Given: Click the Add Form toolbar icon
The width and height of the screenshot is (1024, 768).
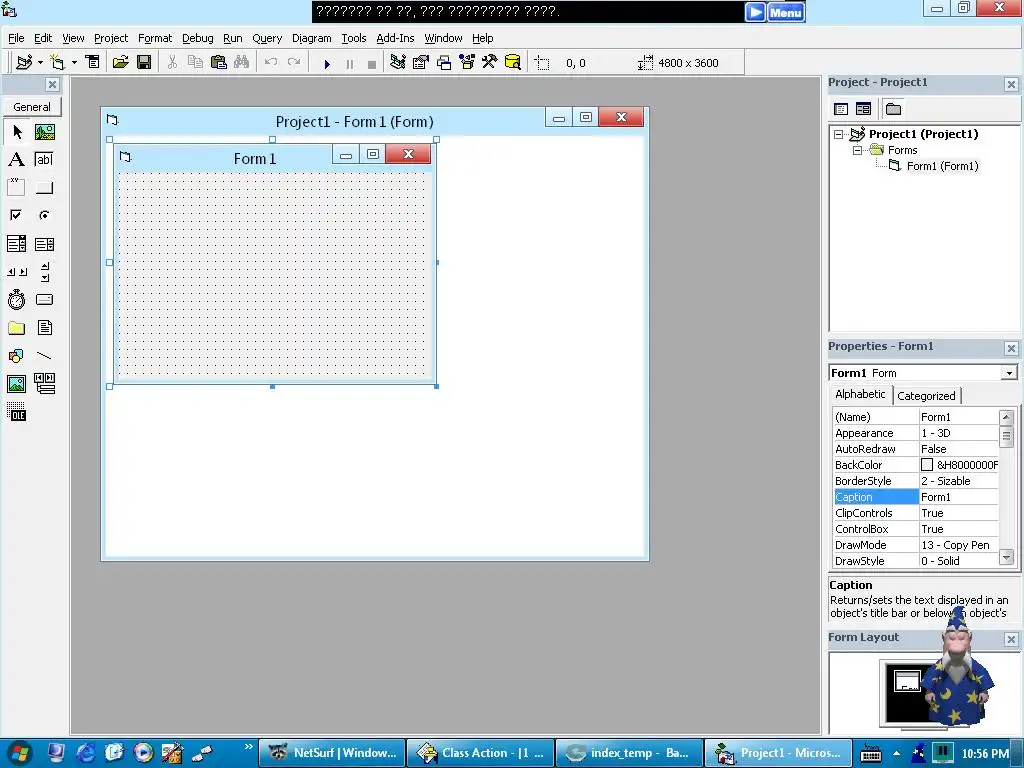Looking at the screenshot, I should click(x=57, y=63).
